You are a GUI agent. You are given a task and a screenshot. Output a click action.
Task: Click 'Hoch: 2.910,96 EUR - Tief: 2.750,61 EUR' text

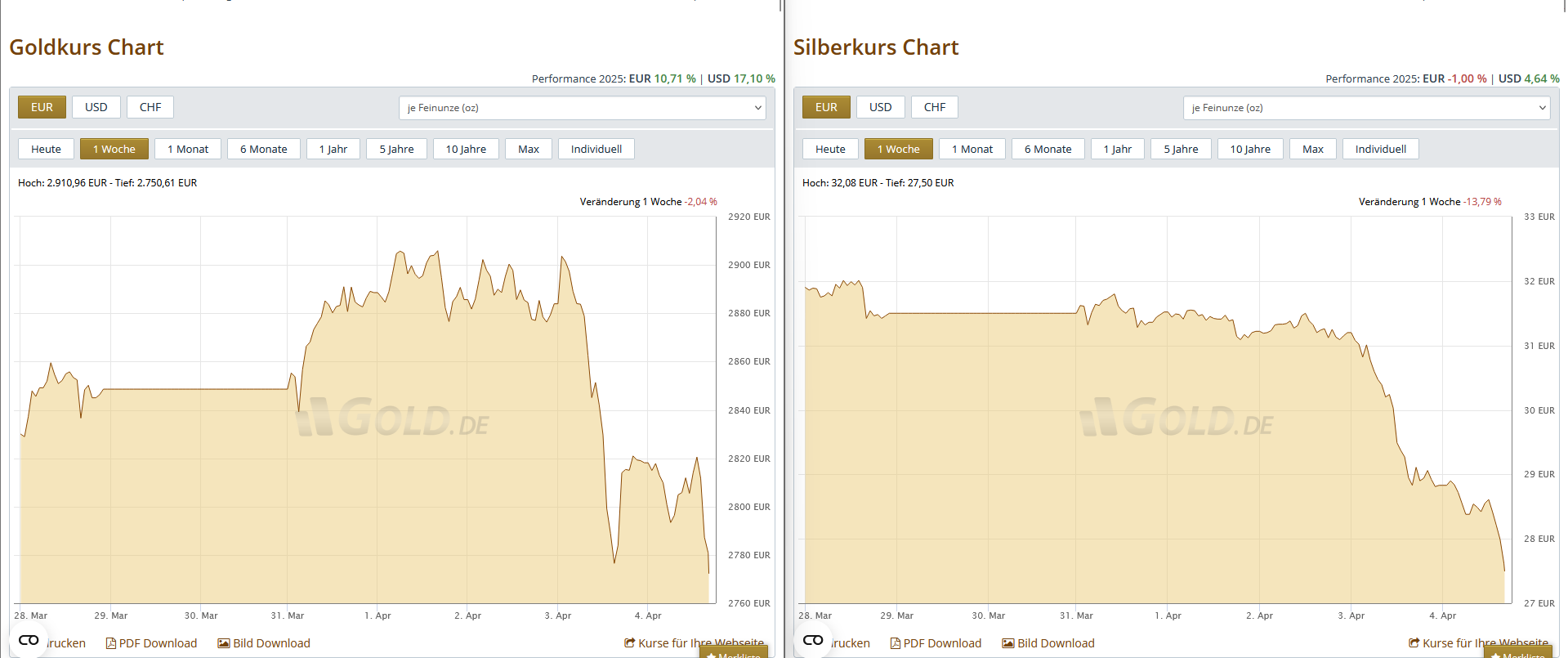coord(108,183)
